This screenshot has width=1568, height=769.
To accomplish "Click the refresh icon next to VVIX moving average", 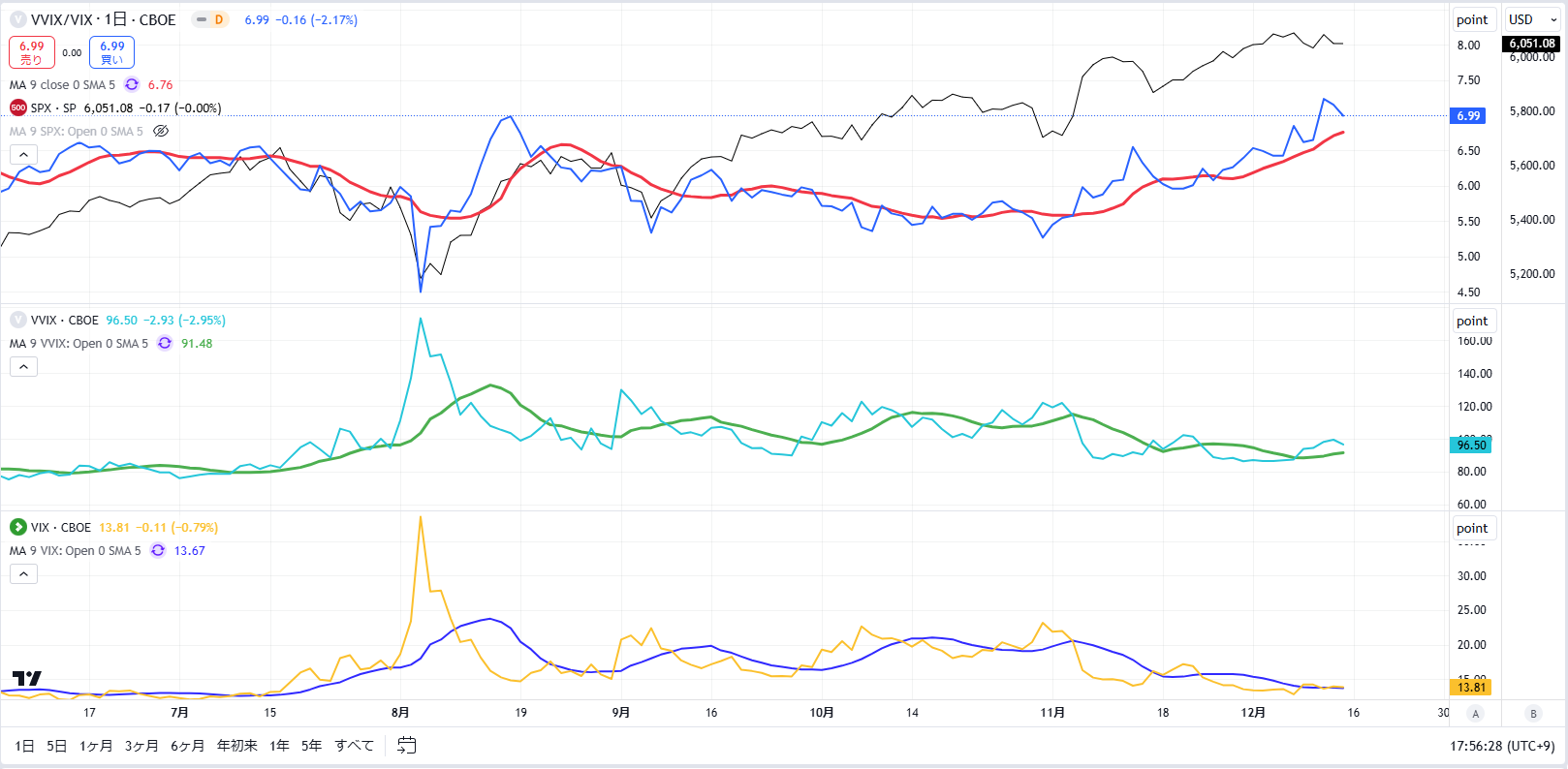I will 165,343.
